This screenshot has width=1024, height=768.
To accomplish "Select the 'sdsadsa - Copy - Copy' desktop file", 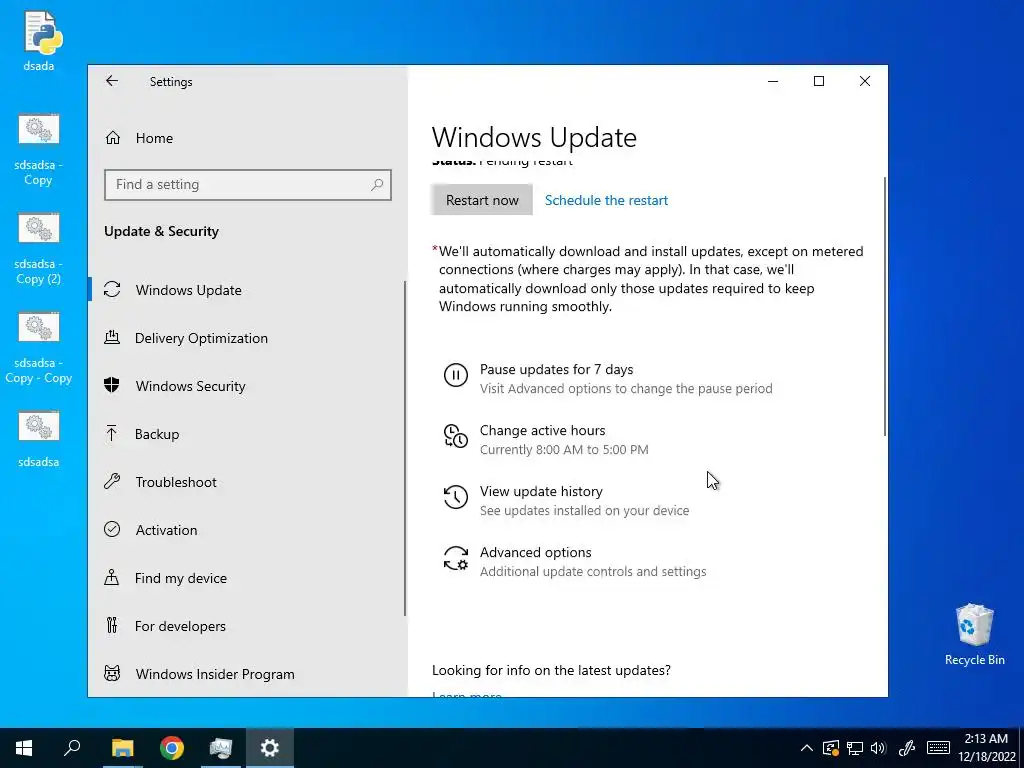I will pyautogui.click(x=39, y=348).
